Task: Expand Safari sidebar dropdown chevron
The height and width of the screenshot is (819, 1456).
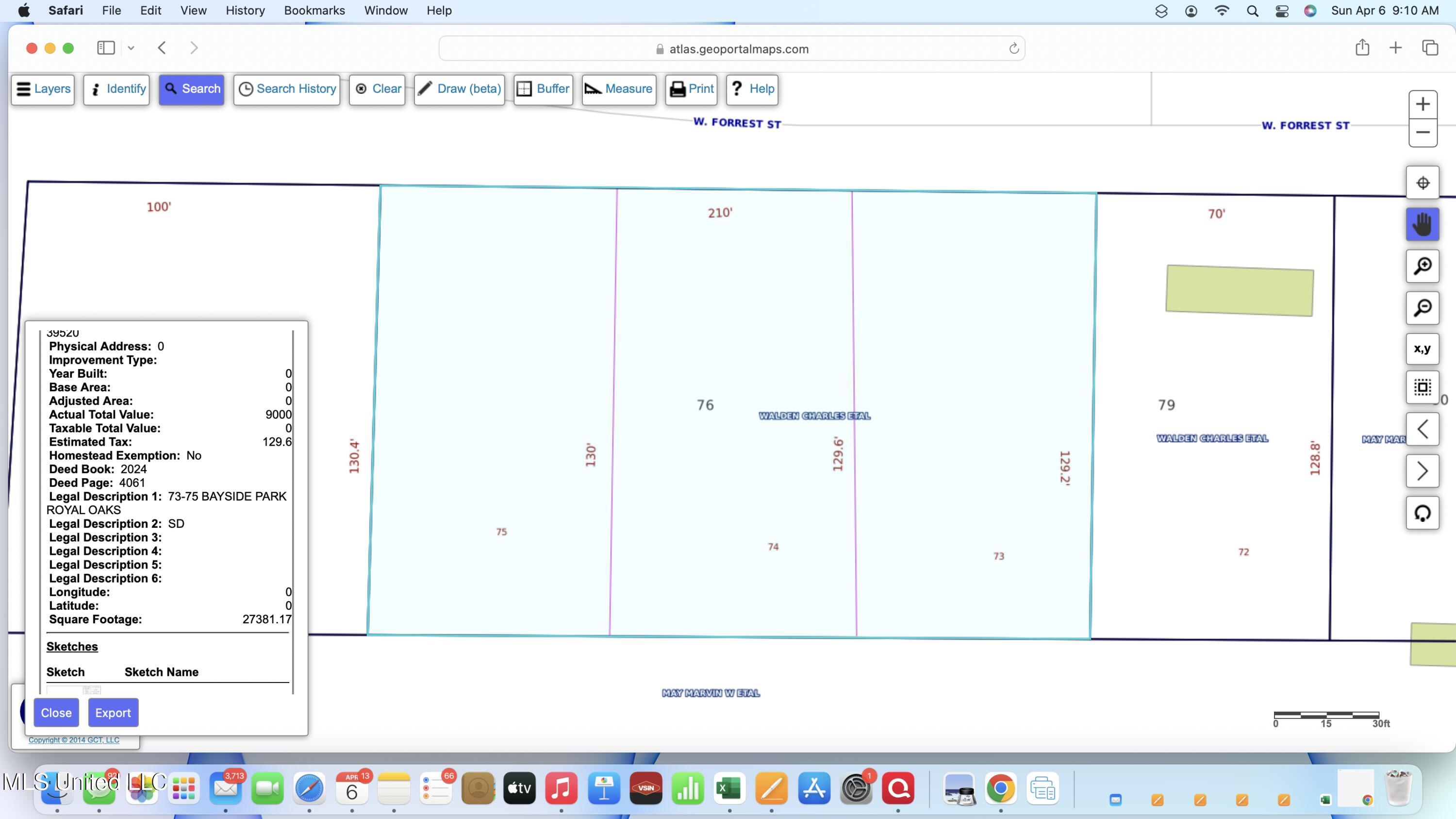Action: [131, 48]
